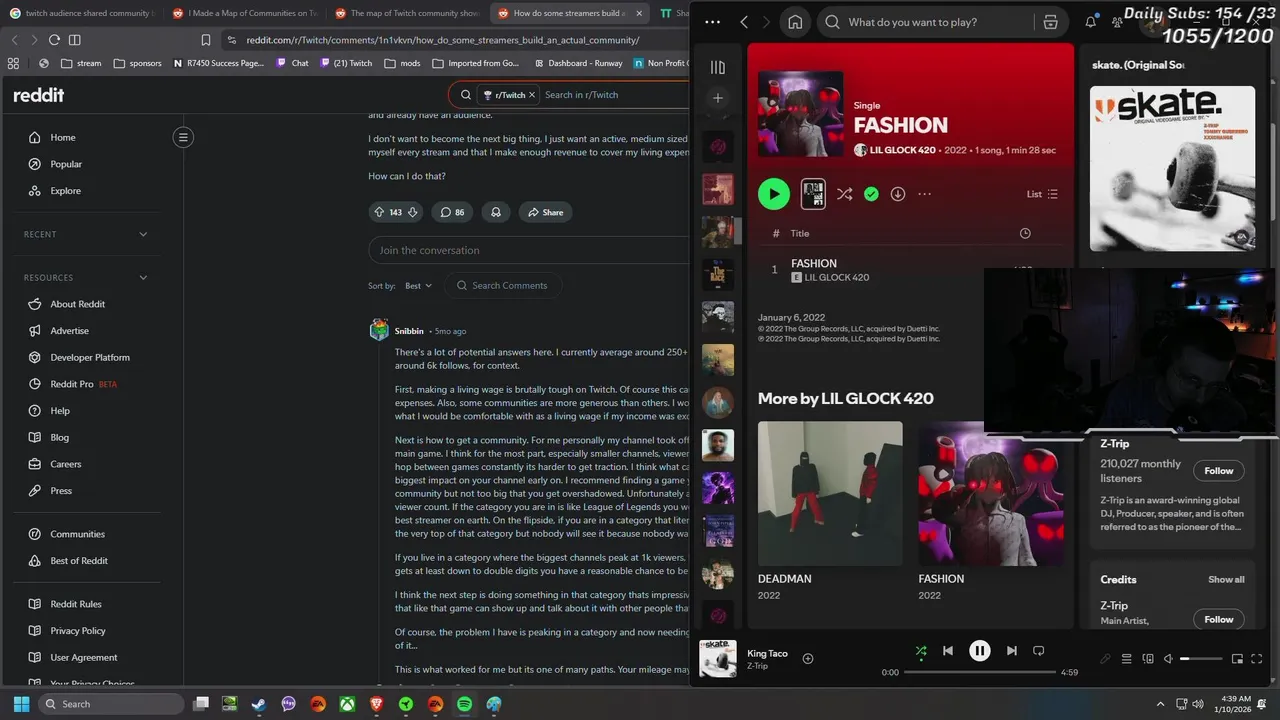Toggle shuffle in Spotify player bar
This screenshot has width=1280, height=720.
coord(921,650)
